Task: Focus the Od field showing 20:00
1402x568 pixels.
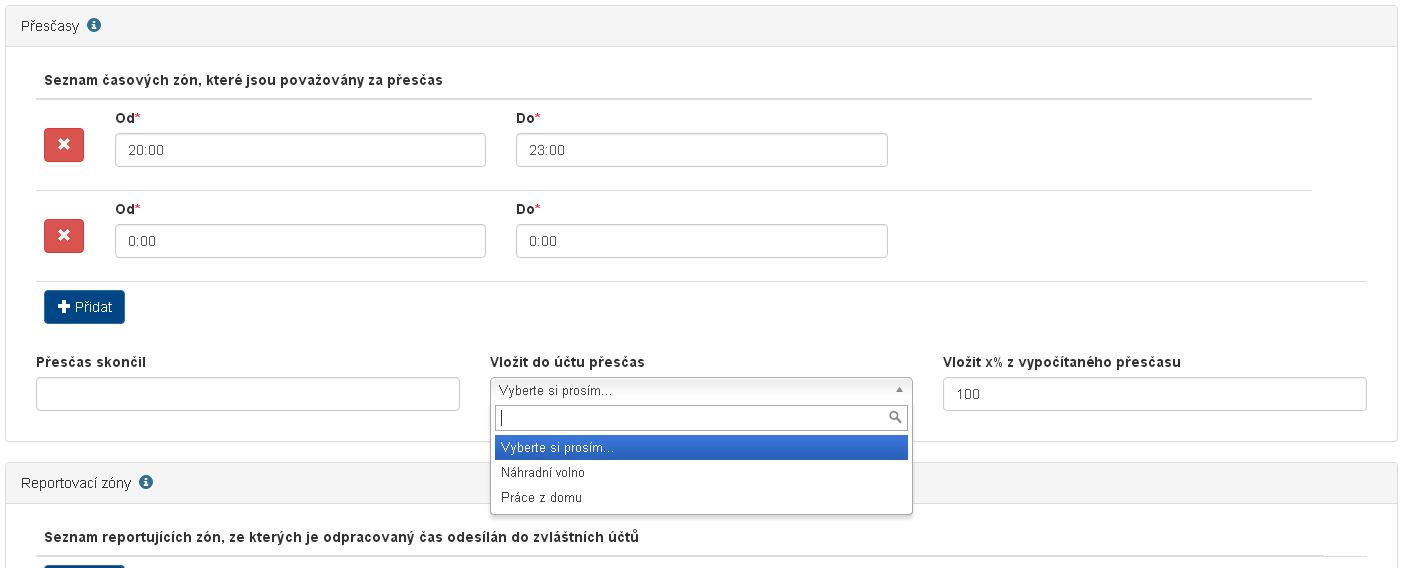Action: pos(300,150)
